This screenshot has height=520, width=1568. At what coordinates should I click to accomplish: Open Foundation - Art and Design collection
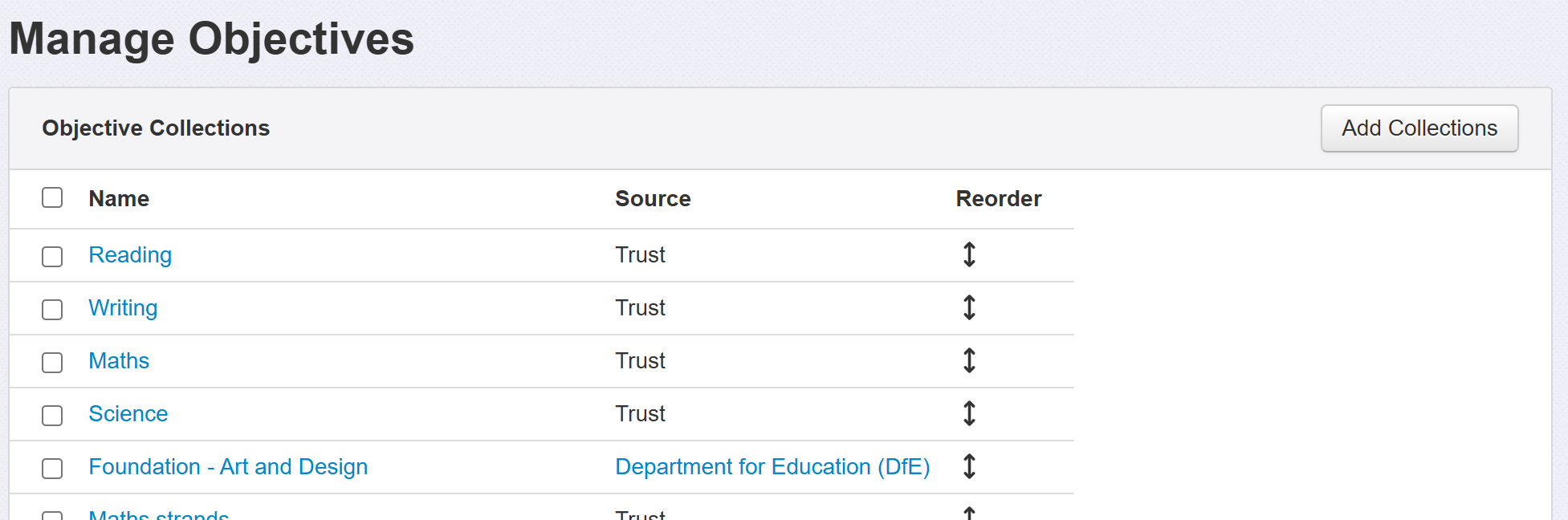[228, 467]
